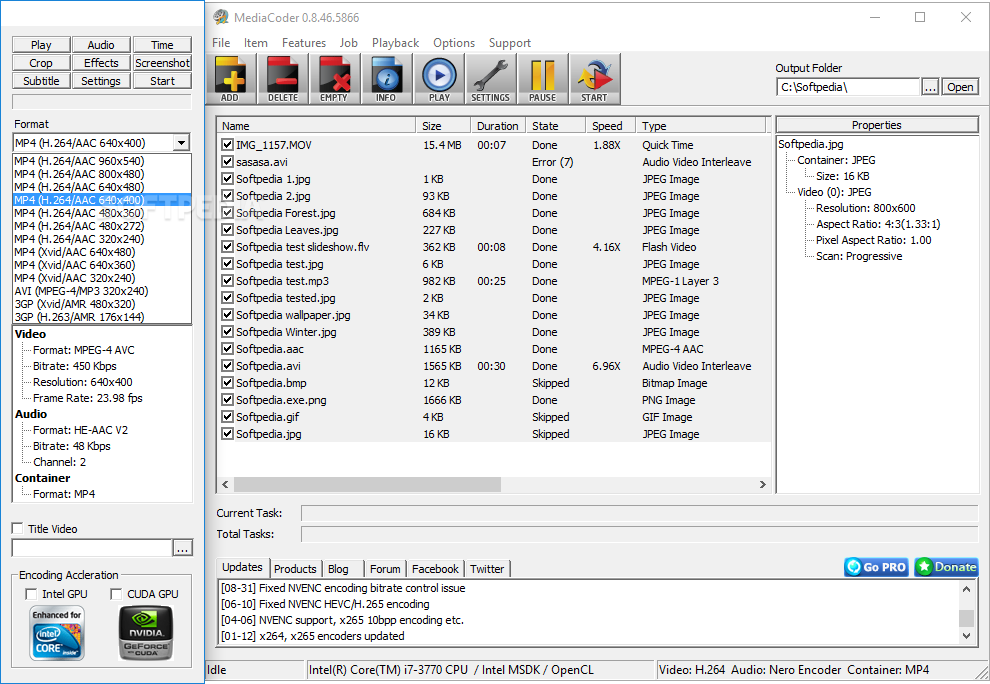This screenshot has width=990, height=684.
Task: Click the PAUSE toolbar icon
Action: 542,79
